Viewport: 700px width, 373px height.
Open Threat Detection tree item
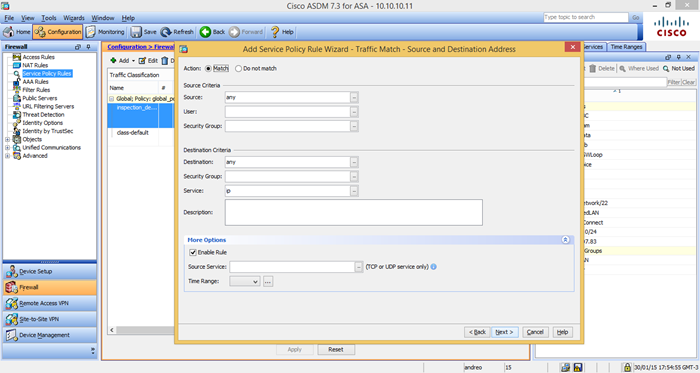tap(43, 115)
